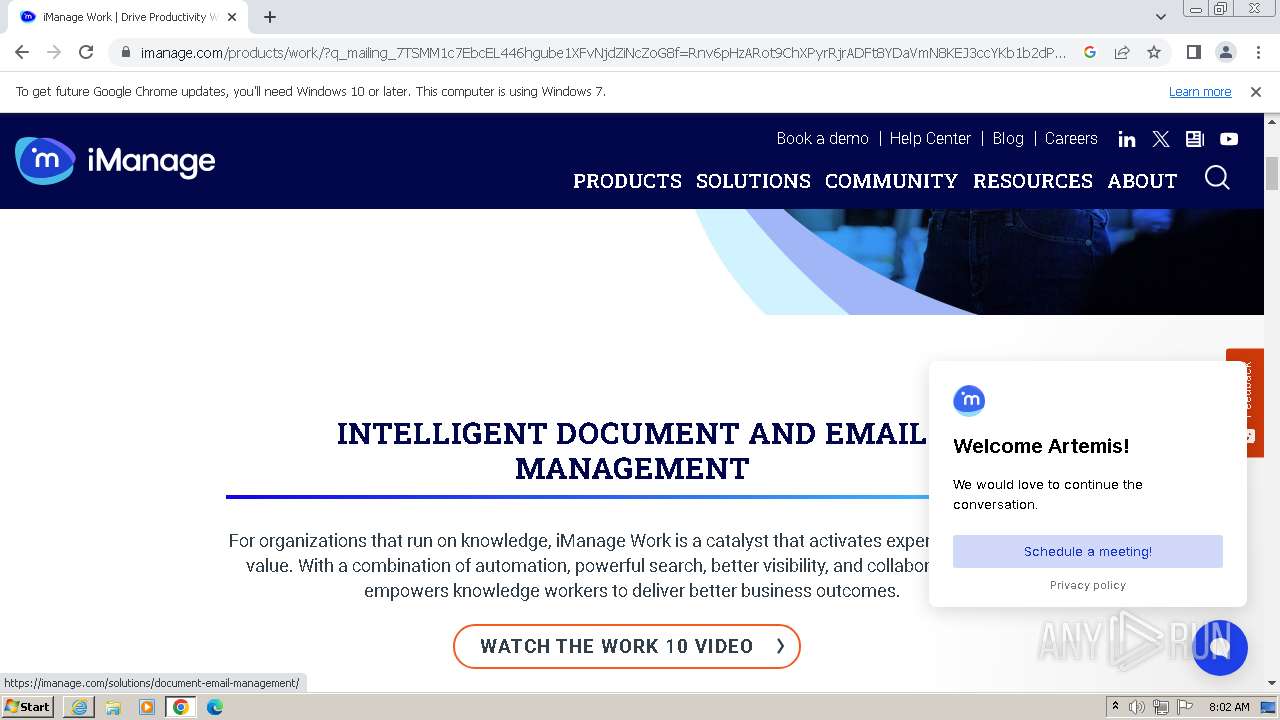Image resolution: width=1280 pixels, height=720 pixels.
Task: Open chat bubble launcher
Action: click(x=1220, y=647)
